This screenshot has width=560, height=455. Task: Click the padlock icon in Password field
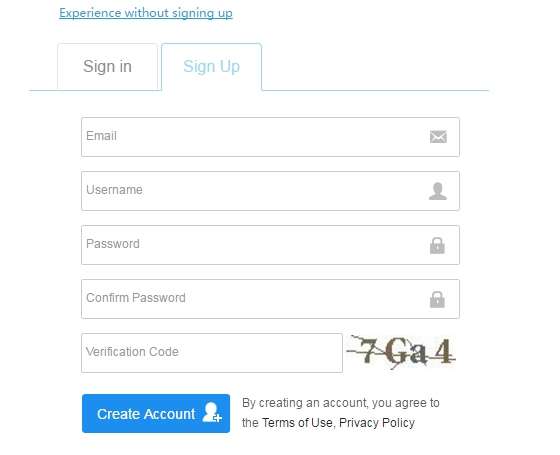438,245
